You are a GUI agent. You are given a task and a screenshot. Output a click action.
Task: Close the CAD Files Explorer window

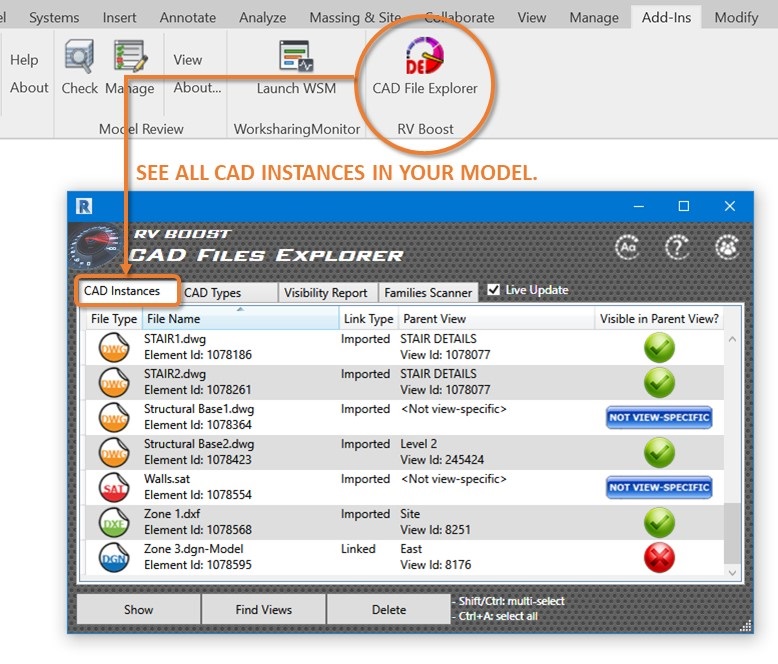coord(729,206)
